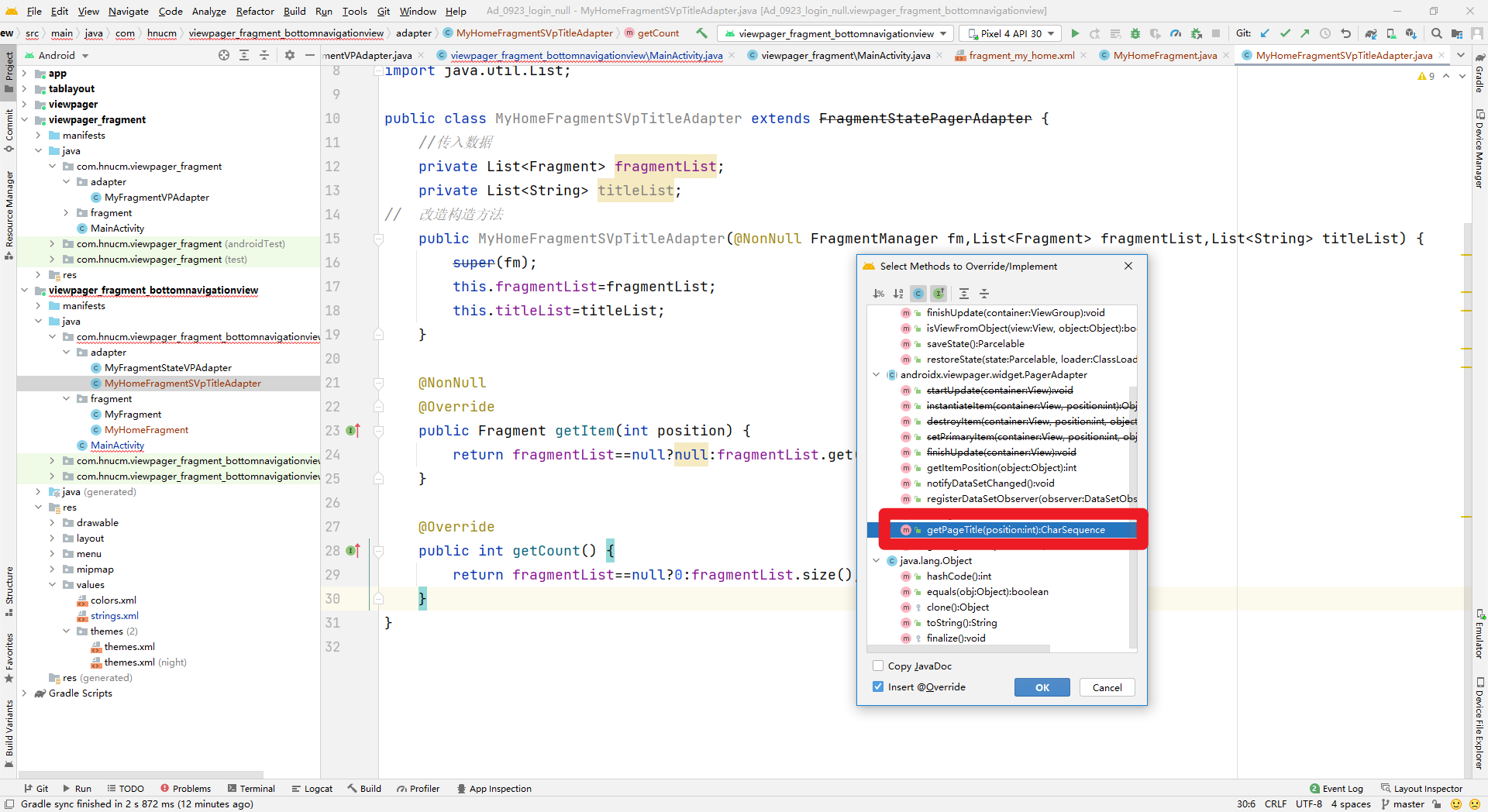Open the Pixel 4 API 30 device dropdown

point(1011,33)
